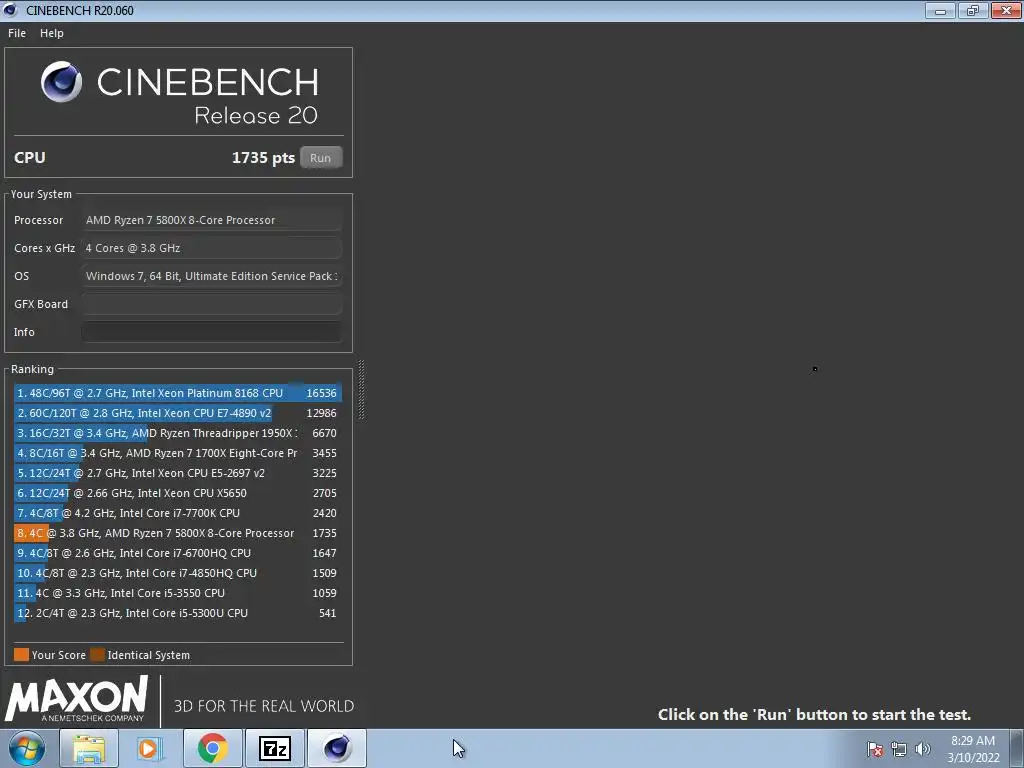The image size is (1024, 768).
Task: Open the Help menu
Action: pyautogui.click(x=52, y=33)
